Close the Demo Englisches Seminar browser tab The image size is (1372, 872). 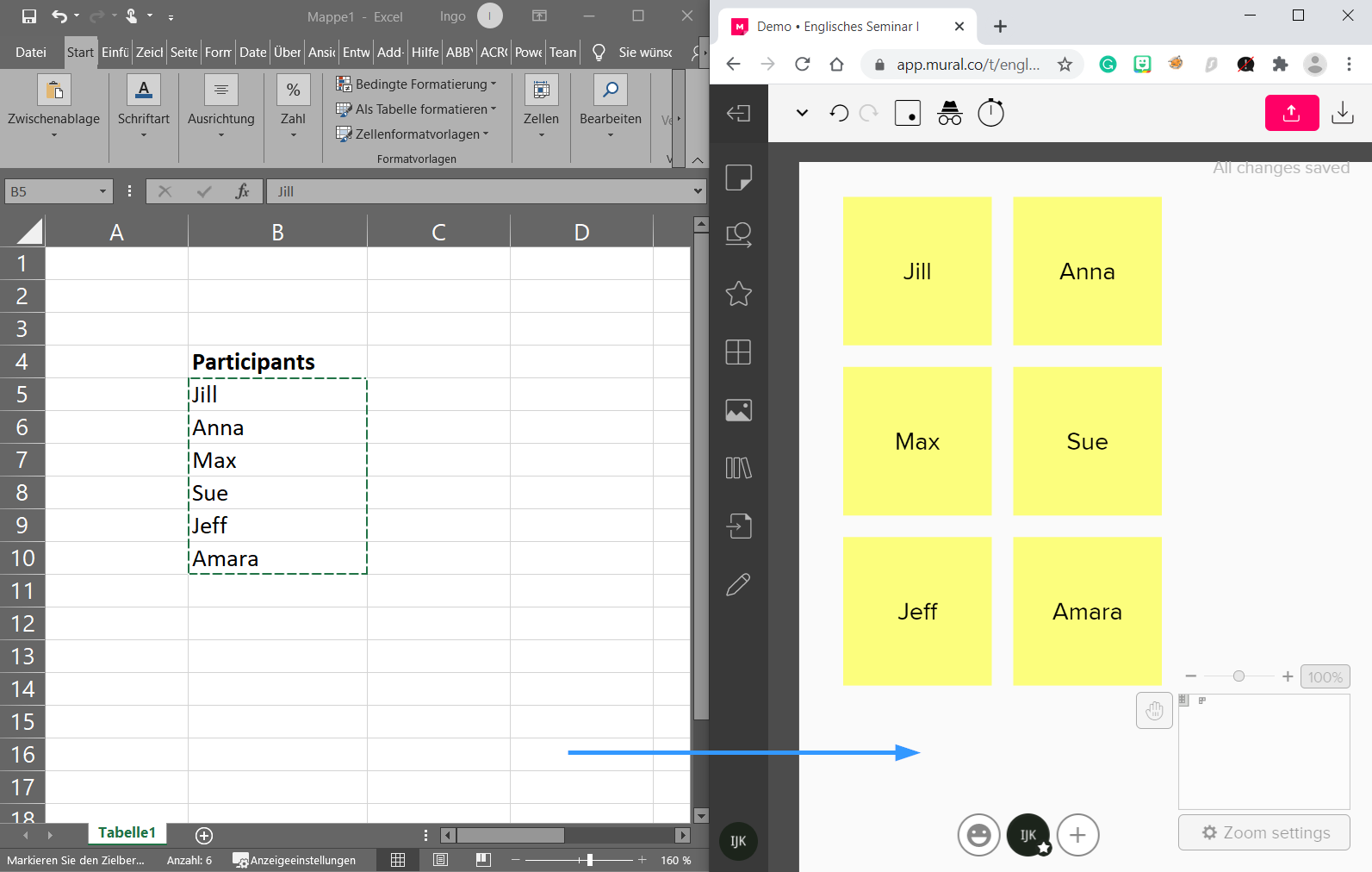pyautogui.click(x=959, y=27)
